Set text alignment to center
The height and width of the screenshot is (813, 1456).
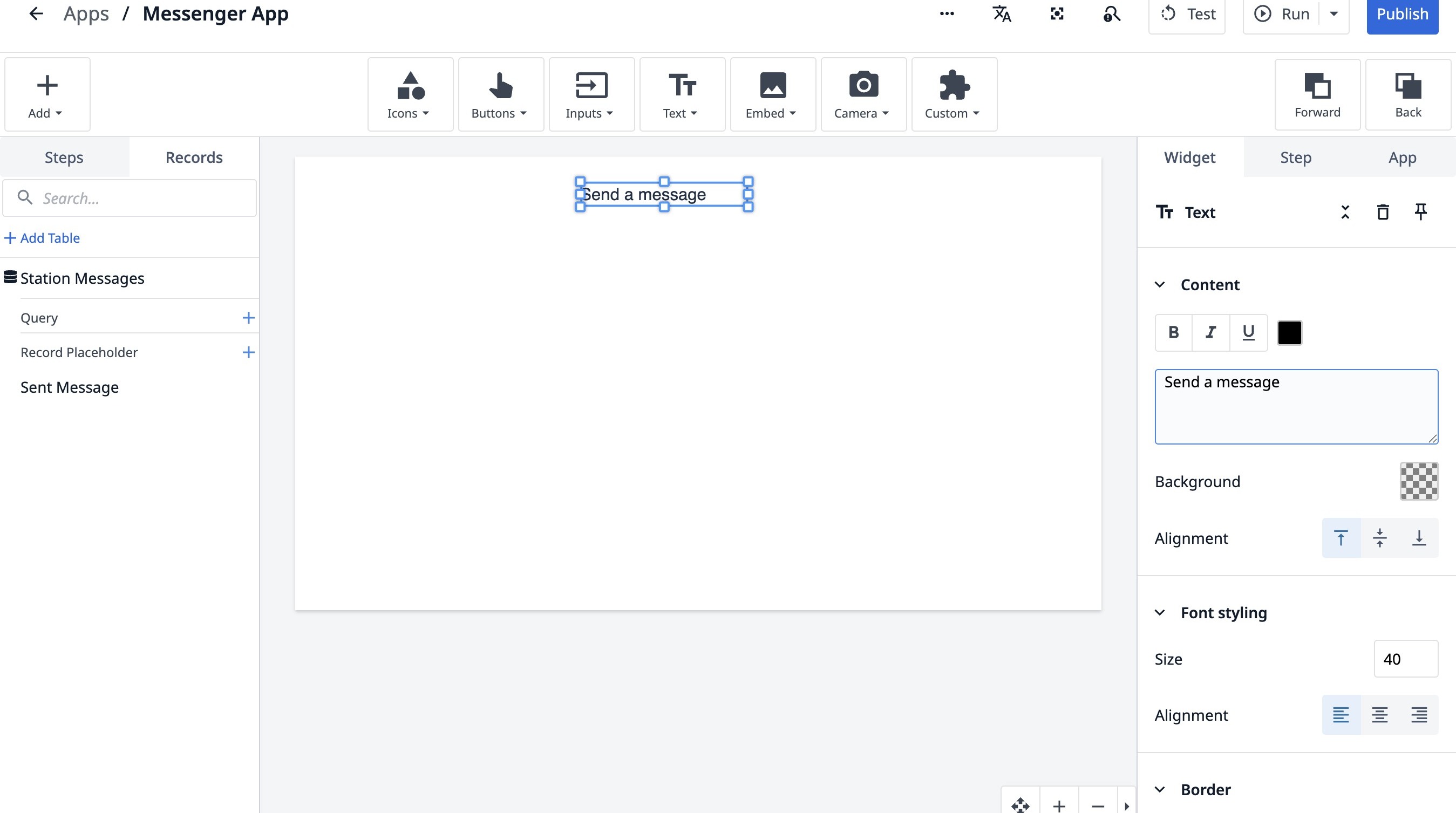pos(1379,715)
